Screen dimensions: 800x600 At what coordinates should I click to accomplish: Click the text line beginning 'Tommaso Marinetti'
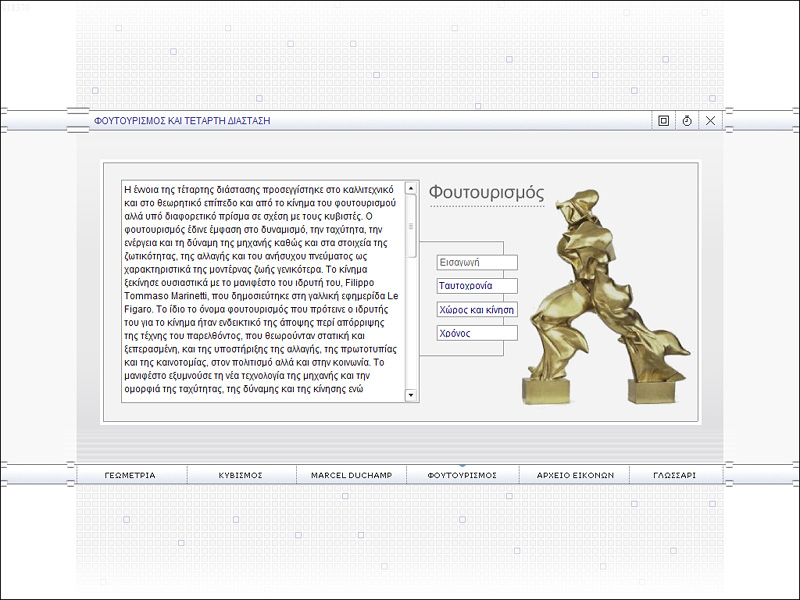261,296
